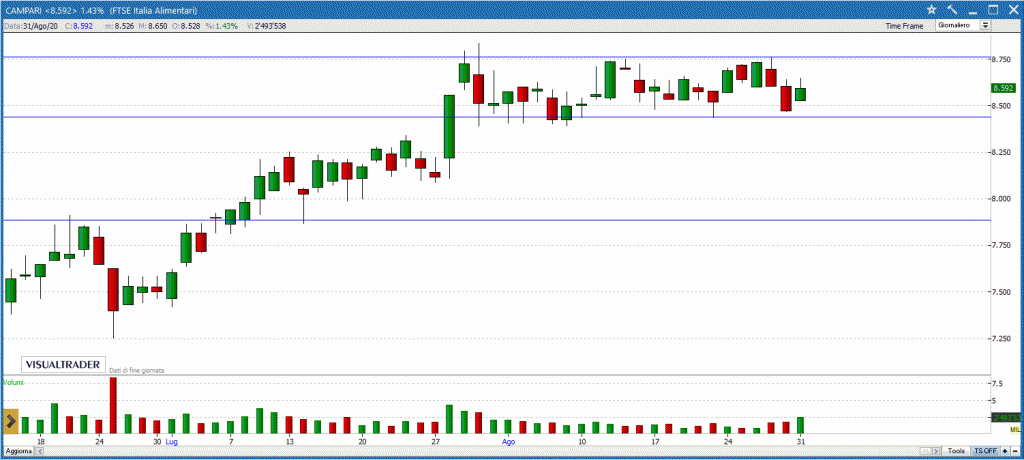Click the 'Time Frame' label
The width and height of the screenshot is (1024, 460).
[x=904, y=26]
